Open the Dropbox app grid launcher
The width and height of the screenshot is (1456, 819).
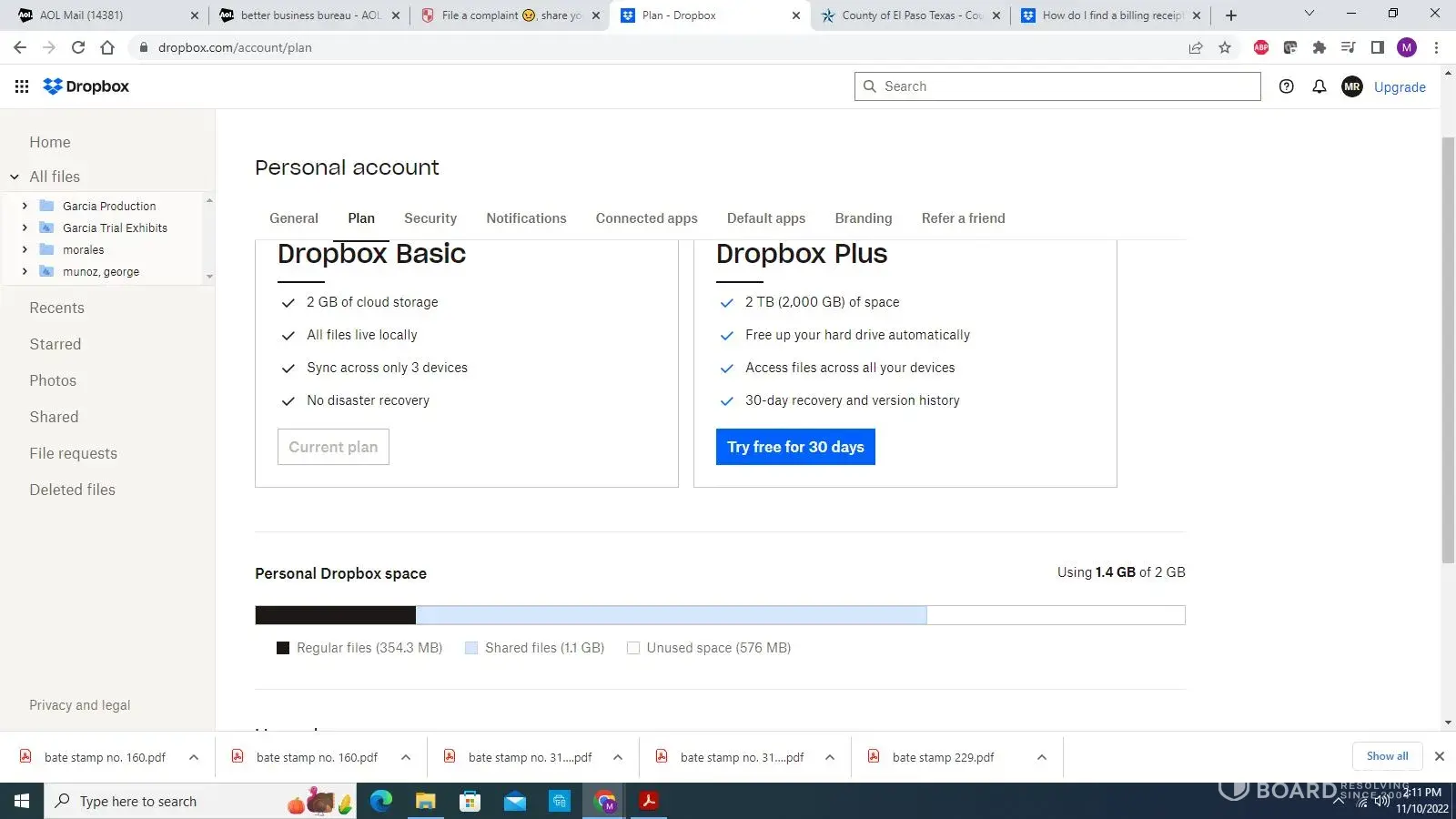[x=22, y=86]
